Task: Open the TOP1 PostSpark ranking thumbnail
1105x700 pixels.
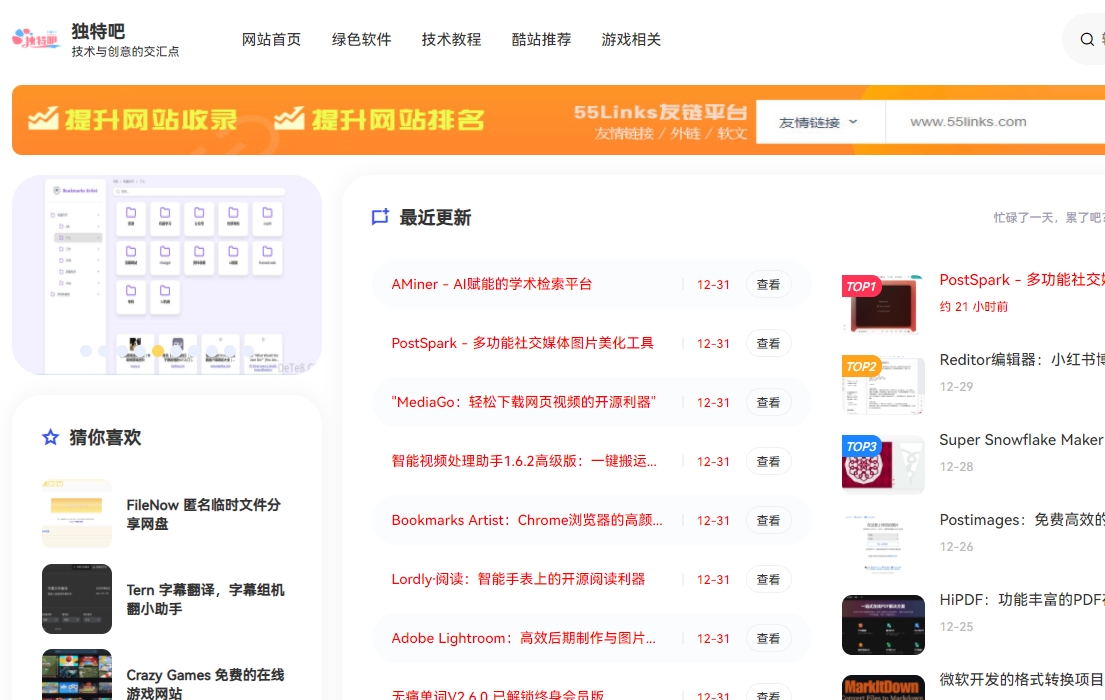Action: tap(882, 304)
